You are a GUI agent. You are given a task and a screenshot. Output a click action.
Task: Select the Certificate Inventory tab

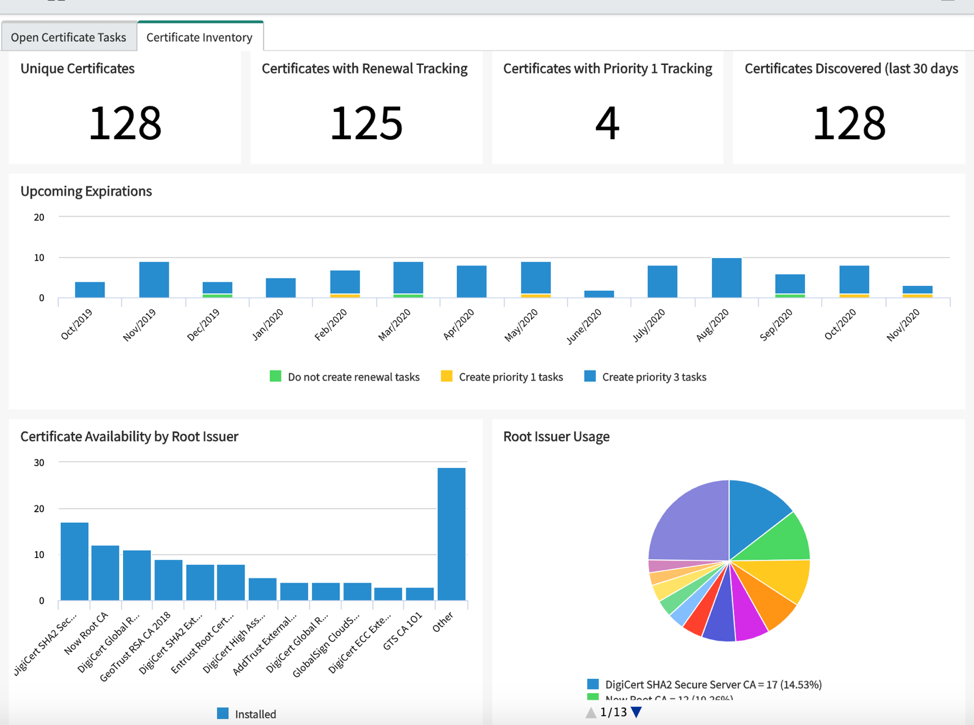199,37
